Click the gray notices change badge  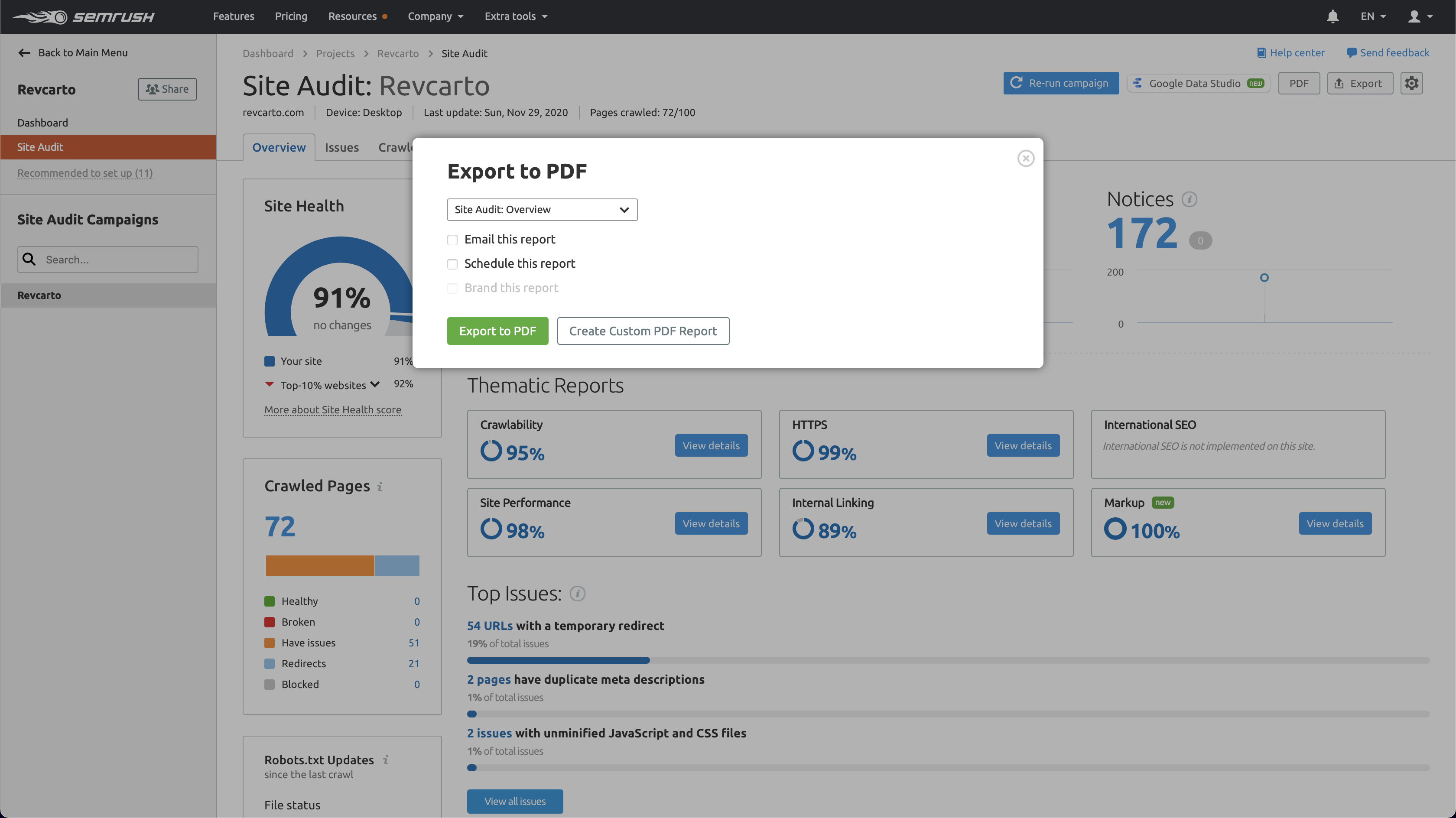click(x=1200, y=241)
